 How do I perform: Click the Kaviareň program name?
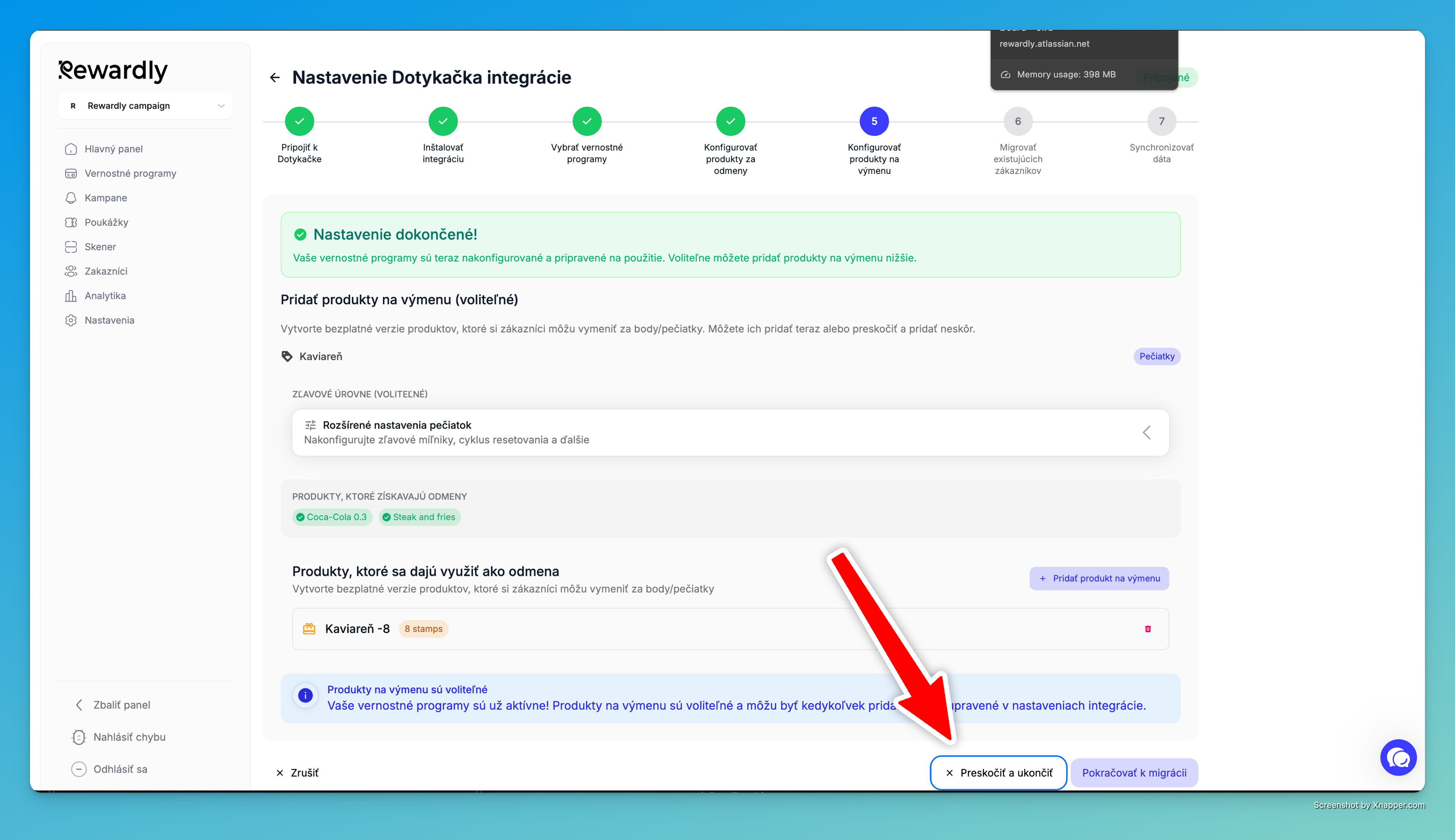pos(321,357)
